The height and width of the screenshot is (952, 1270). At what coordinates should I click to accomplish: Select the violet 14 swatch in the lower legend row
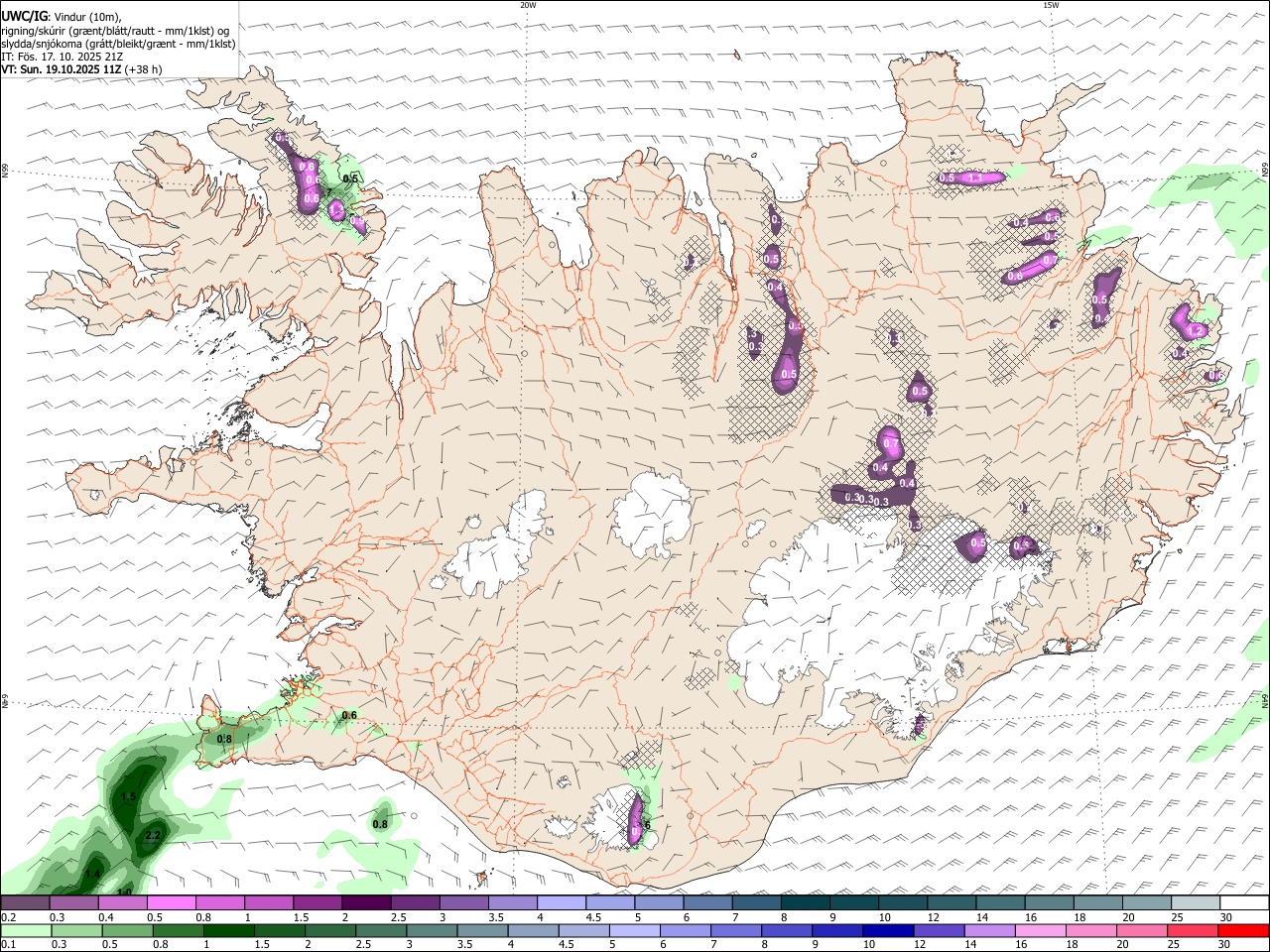point(989,931)
